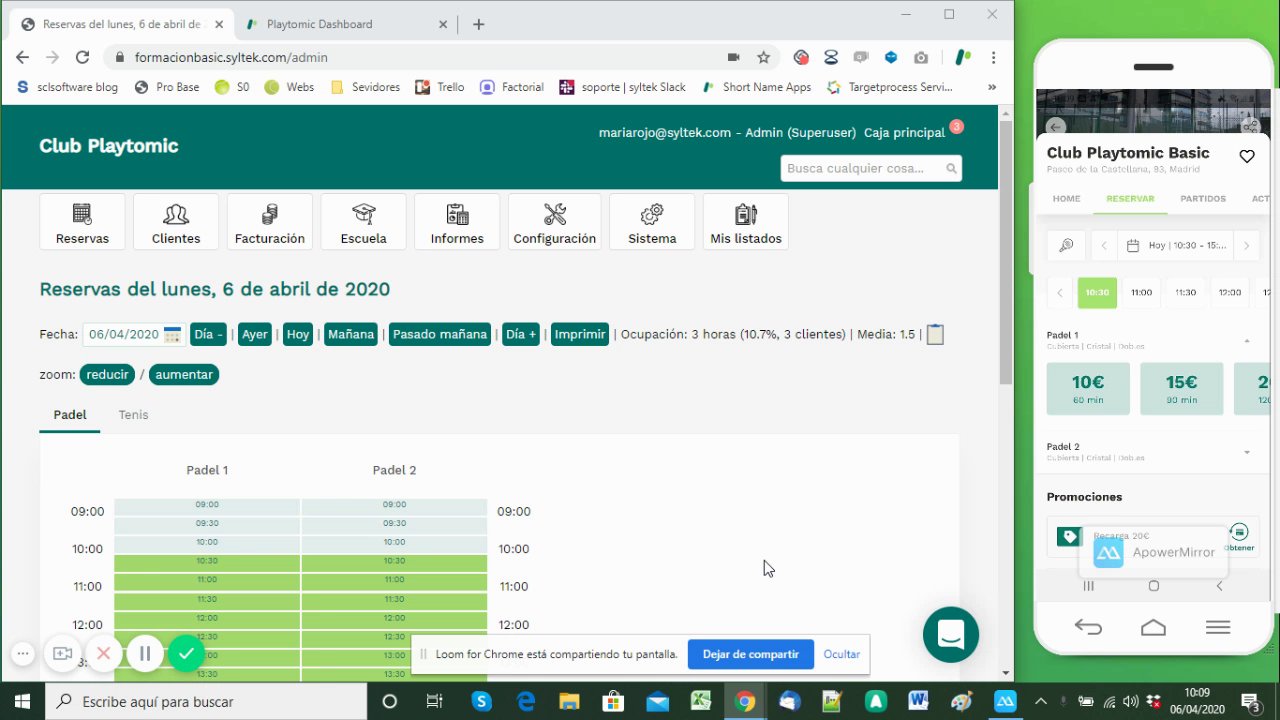Click the Ocultar link
The width and height of the screenshot is (1280, 720).
click(x=842, y=654)
